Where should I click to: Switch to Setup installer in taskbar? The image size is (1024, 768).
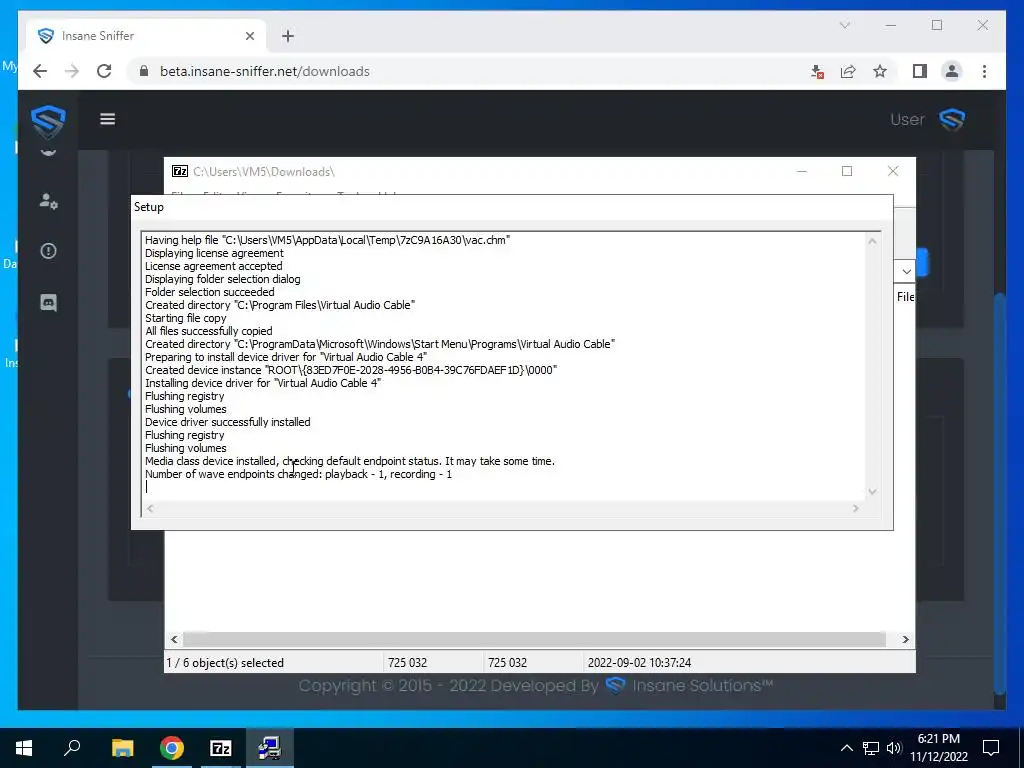[269, 748]
